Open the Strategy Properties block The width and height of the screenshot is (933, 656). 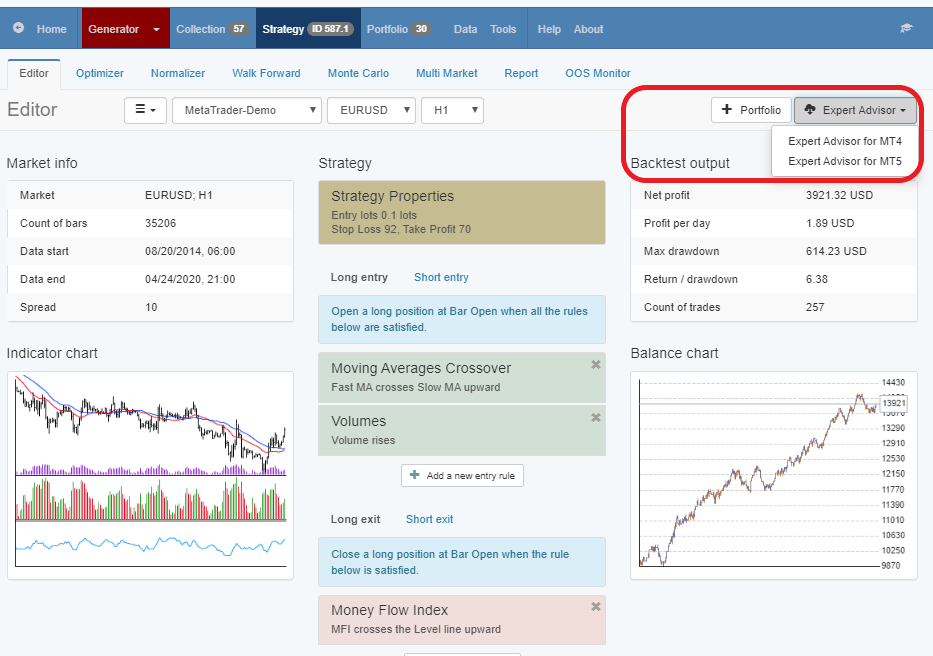[x=462, y=212]
